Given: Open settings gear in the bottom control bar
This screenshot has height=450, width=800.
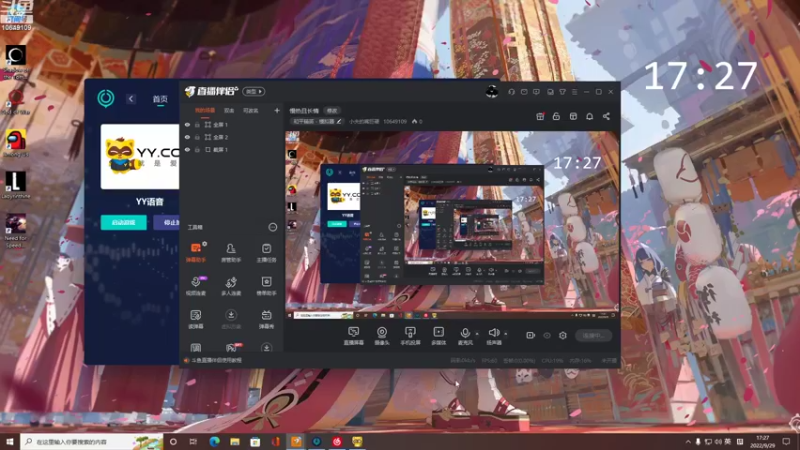Looking at the screenshot, I should 563,335.
